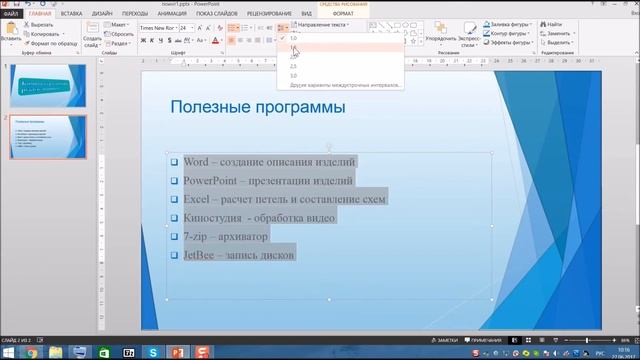This screenshot has height=360, width=640.
Task: Switch to the АНИМАЦИЯ (Animation) tab
Action: pyautogui.click(x=172, y=13)
